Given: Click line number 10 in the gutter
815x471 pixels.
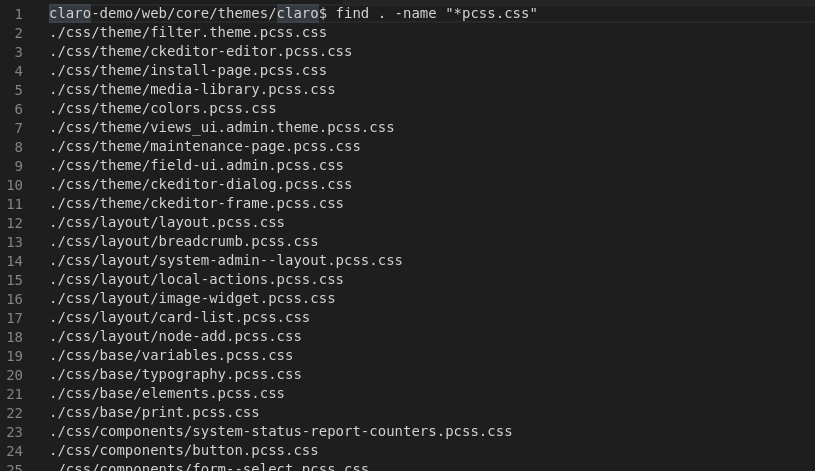Looking at the screenshot, I should click(x=14, y=184).
